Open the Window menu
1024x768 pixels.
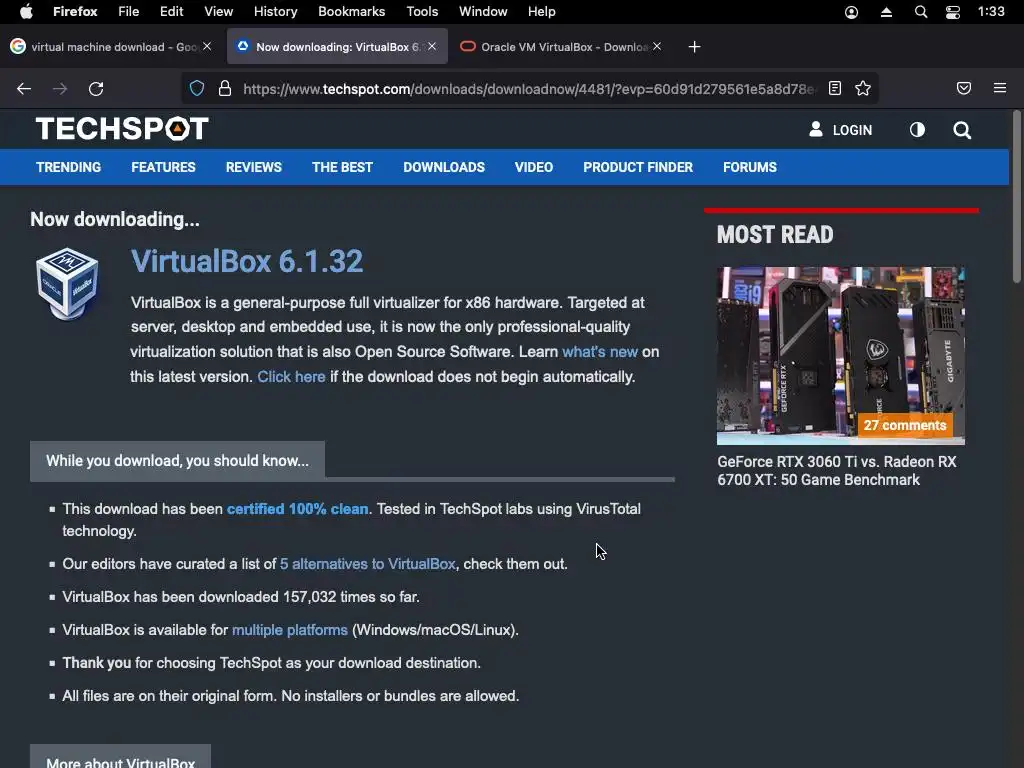tap(483, 12)
